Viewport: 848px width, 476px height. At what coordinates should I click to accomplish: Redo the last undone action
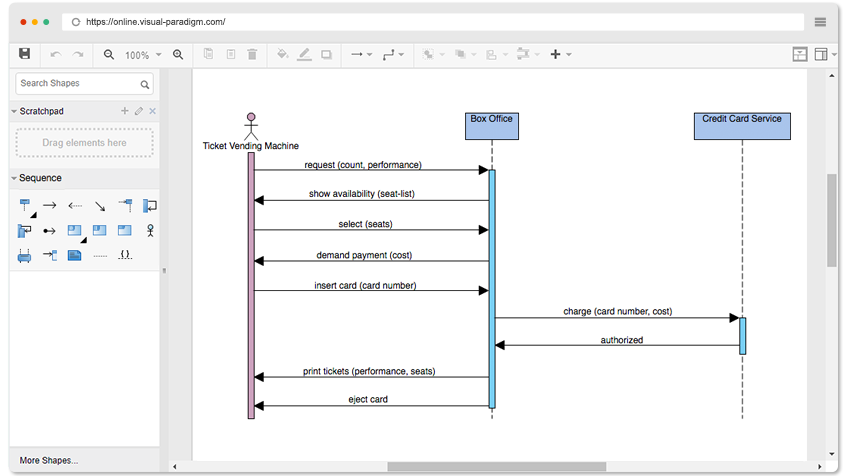pyautogui.click(x=78, y=55)
